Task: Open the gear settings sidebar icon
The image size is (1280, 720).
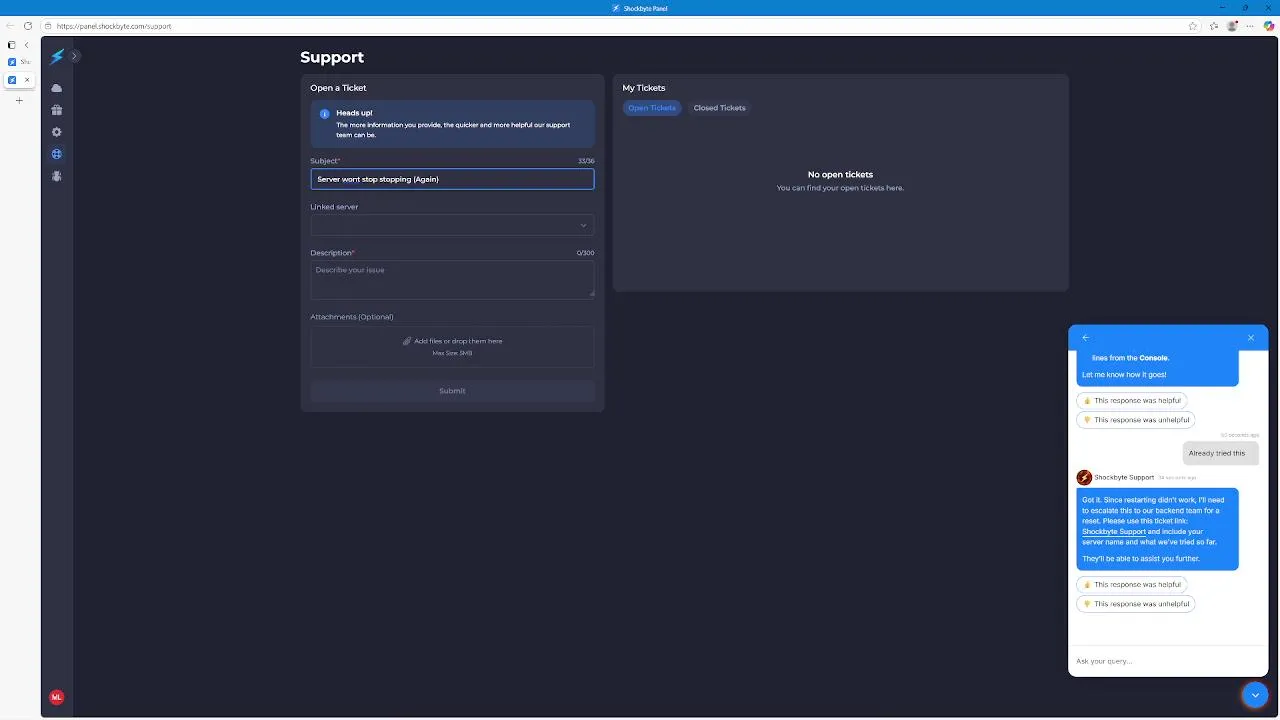Action: (57, 132)
